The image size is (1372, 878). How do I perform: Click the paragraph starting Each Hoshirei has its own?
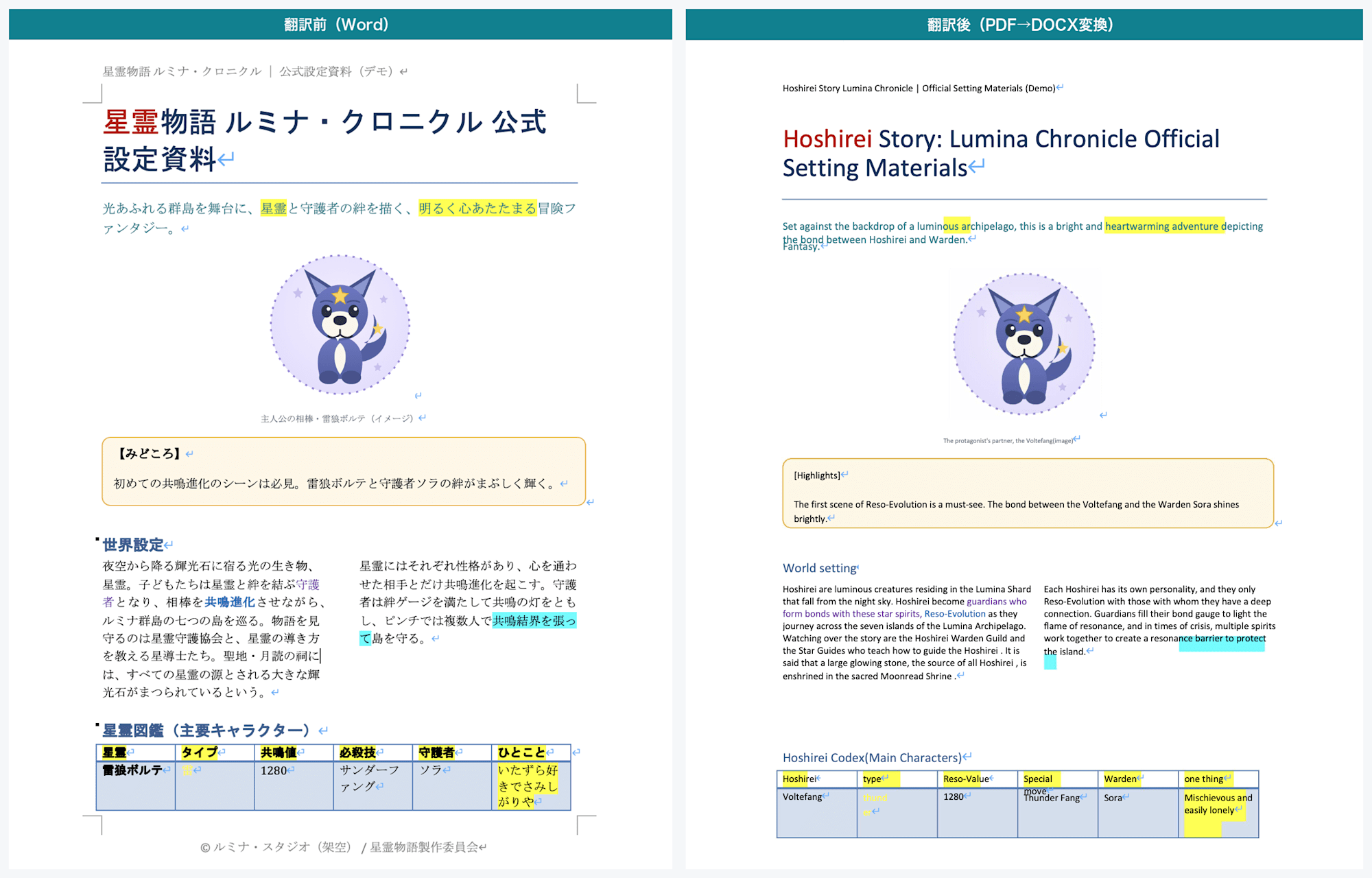[1159, 620]
